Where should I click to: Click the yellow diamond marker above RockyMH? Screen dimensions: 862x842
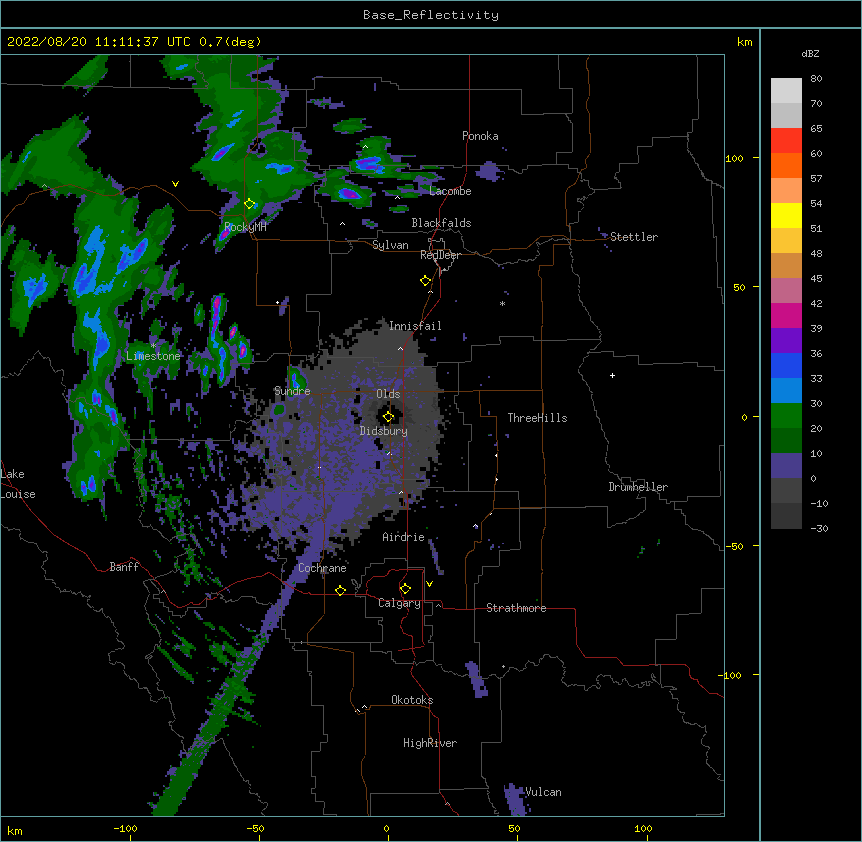click(x=250, y=204)
